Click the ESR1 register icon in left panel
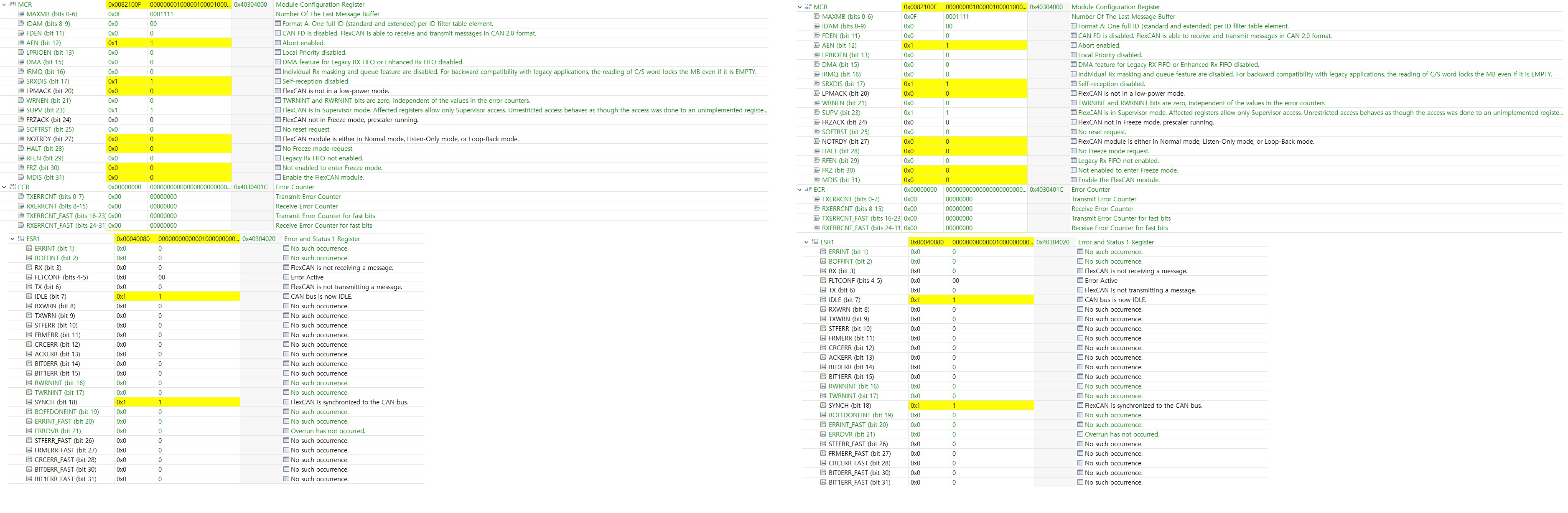 pos(21,239)
